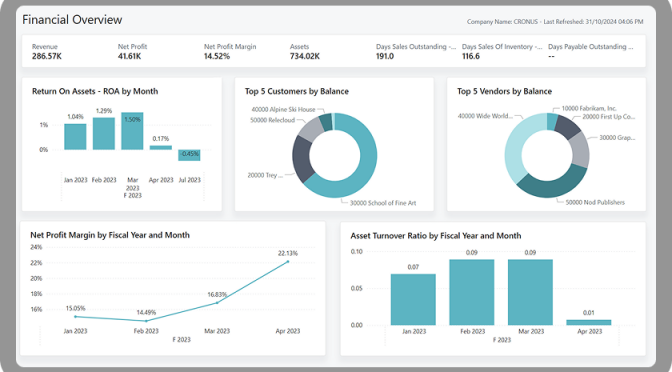The height and width of the screenshot is (372, 672).
Task: Click Days Sales Outstanding 191.0 value
Action: coord(385,56)
